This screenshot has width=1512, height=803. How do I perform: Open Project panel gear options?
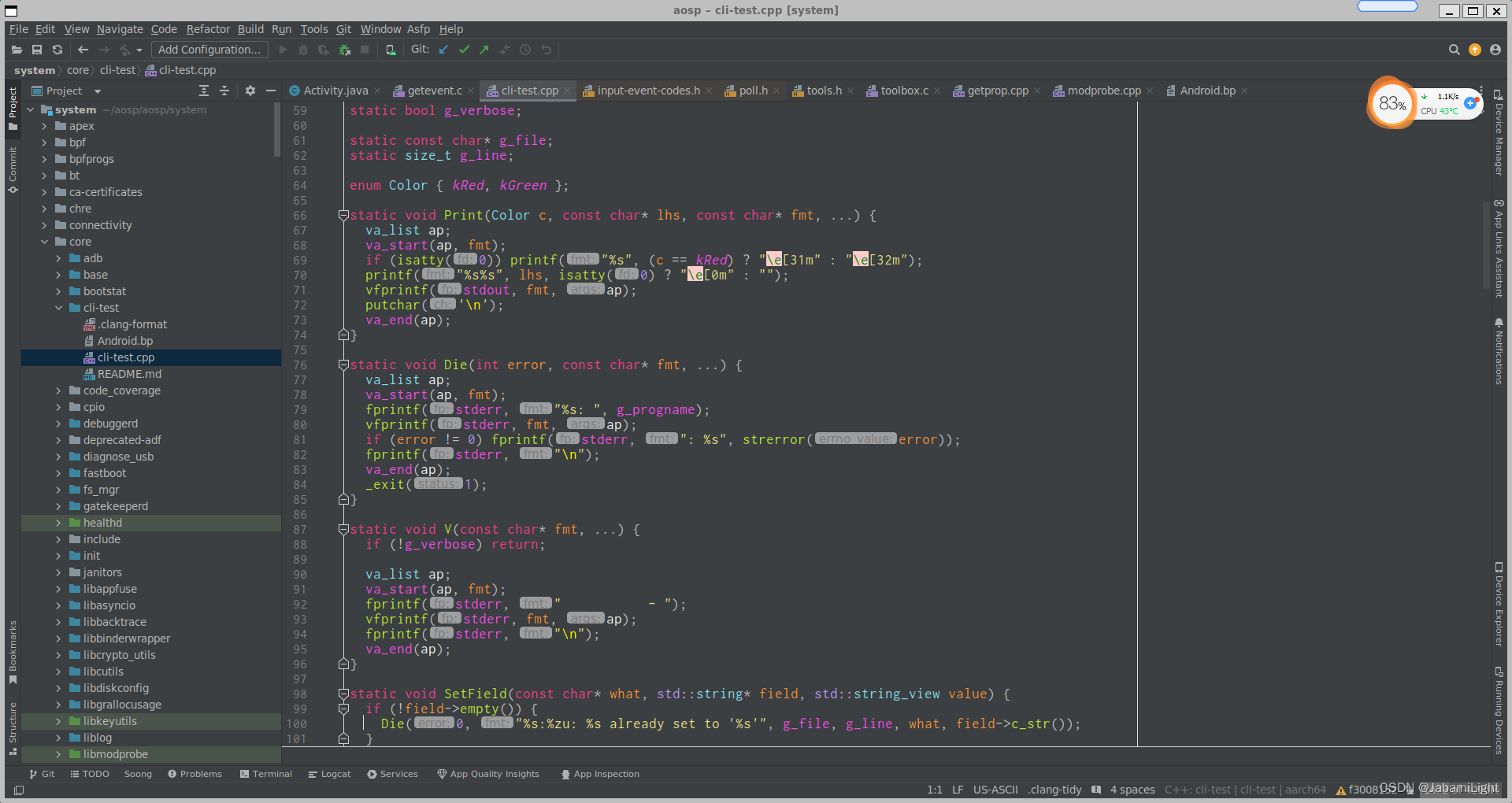tap(250, 91)
